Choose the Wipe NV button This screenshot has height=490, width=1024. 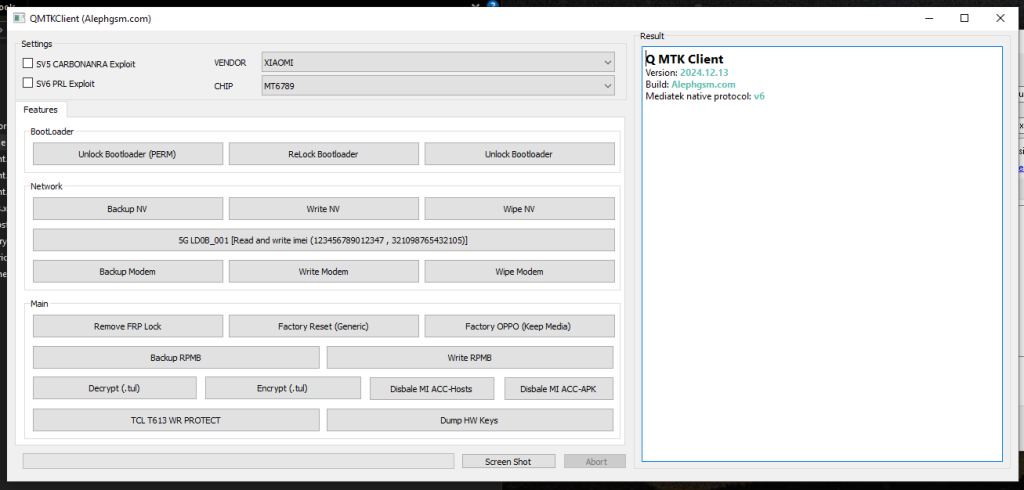[x=519, y=209]
